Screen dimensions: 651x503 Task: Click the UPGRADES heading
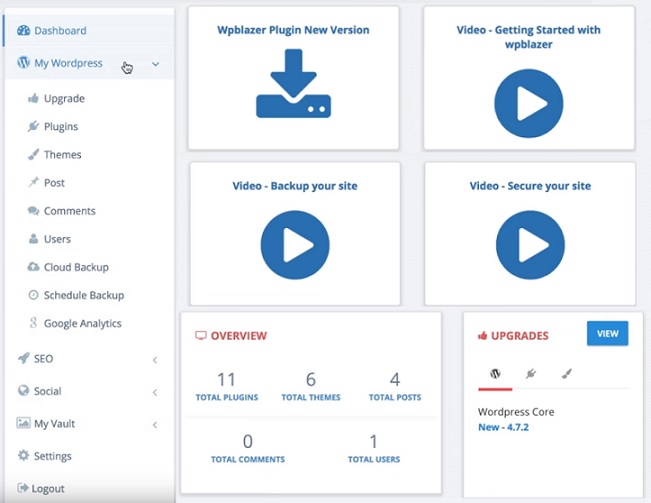[520, 335]
